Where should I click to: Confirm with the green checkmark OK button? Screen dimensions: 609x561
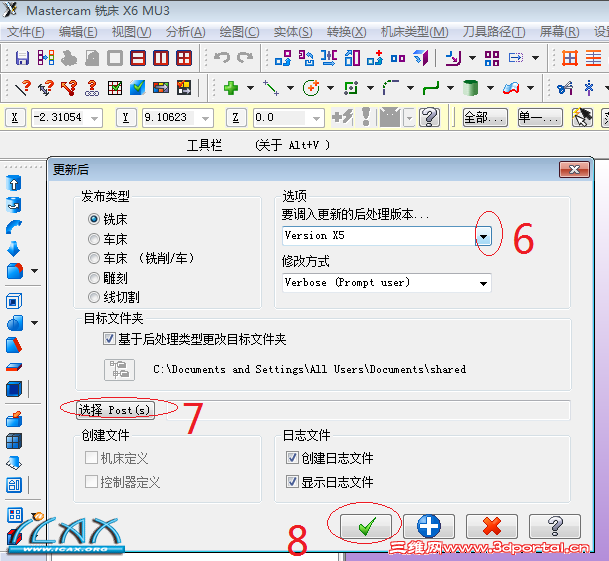coord(366,526)
